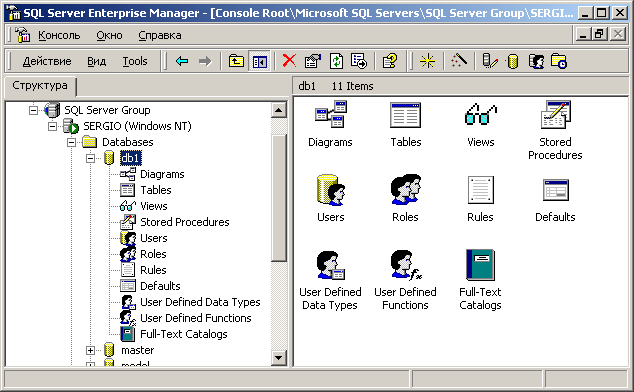Click the Register Server toolbar icon

click(x=490, y=61)
